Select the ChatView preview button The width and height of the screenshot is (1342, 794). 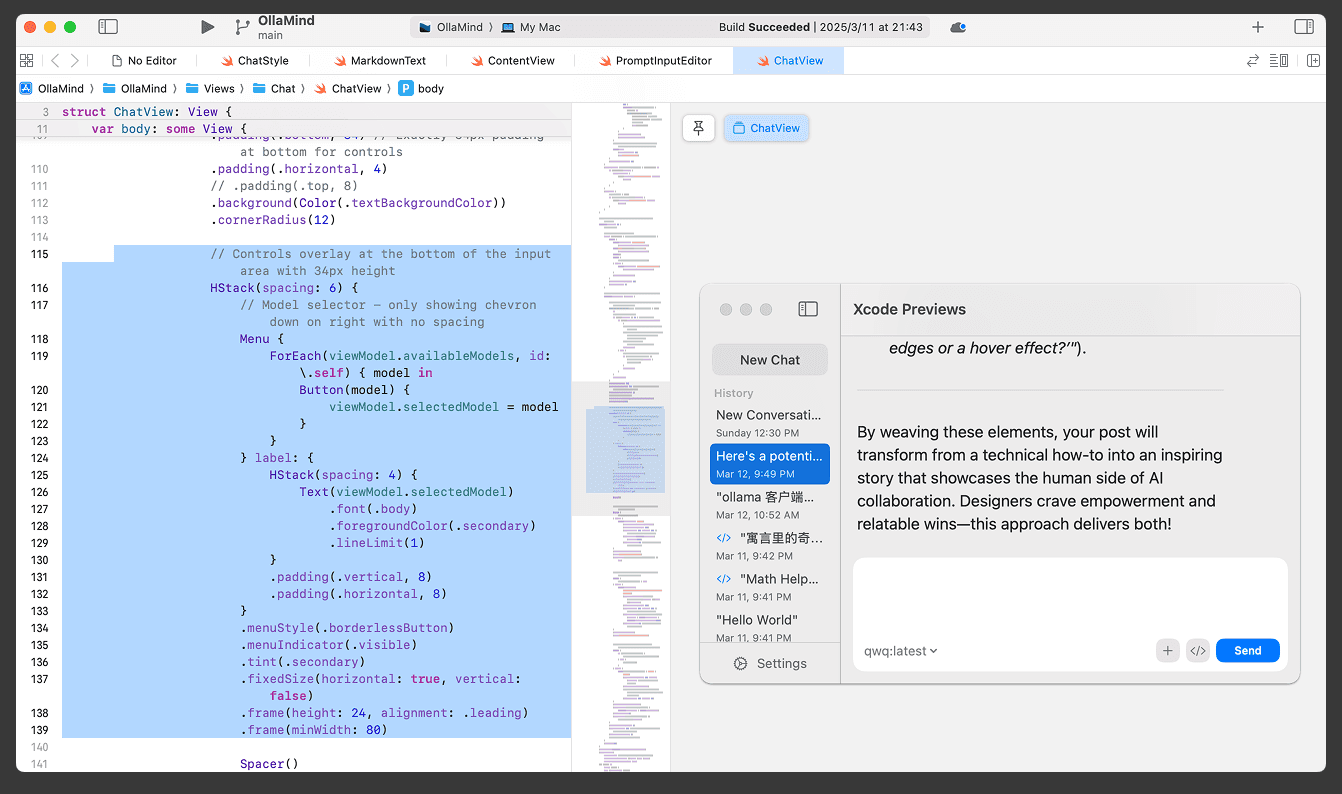[x=766, y=128]
